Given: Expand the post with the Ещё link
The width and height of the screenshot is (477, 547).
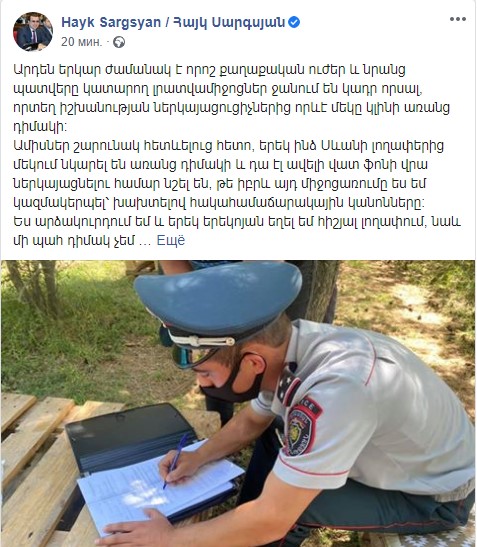Looking at the screenshot, I should click(x=171, y=240).
